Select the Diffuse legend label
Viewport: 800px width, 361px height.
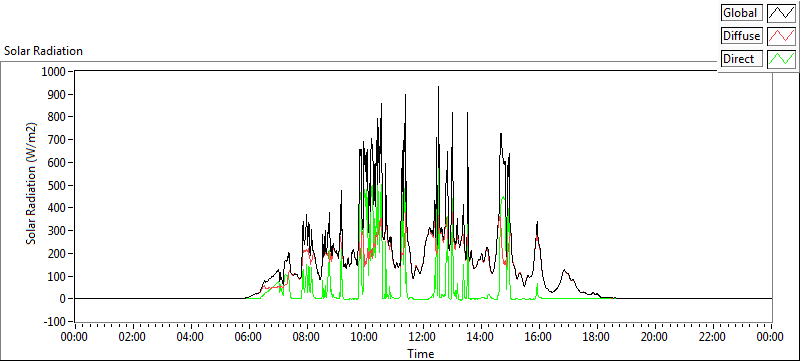coord(742,36)
